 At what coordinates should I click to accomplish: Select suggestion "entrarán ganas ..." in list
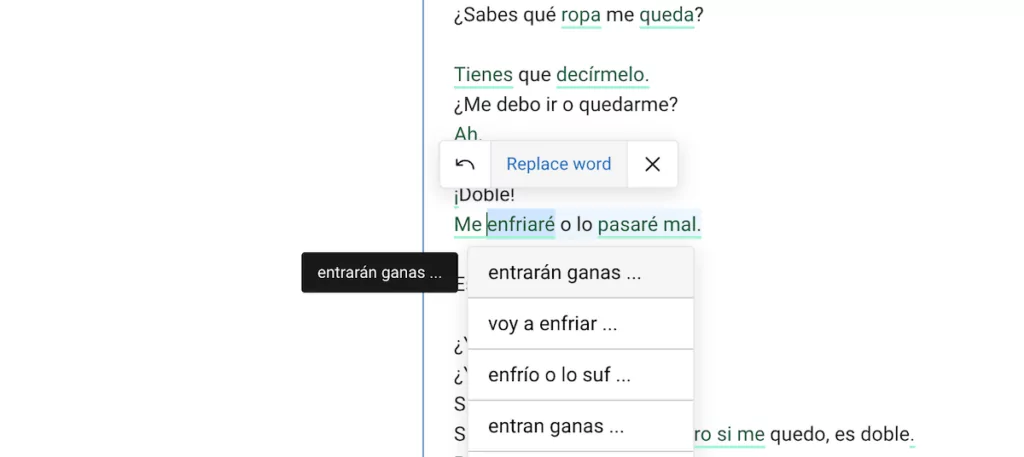(581, 273)
